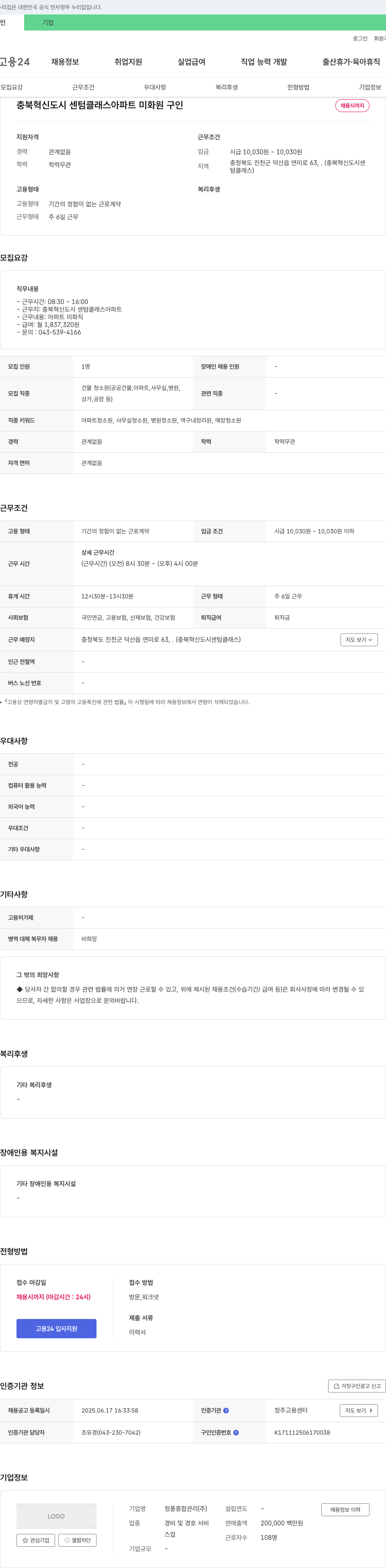Click the 관심기업 star button
386x1568 pixels.
pyautogui.click(x=35, y=1540)
